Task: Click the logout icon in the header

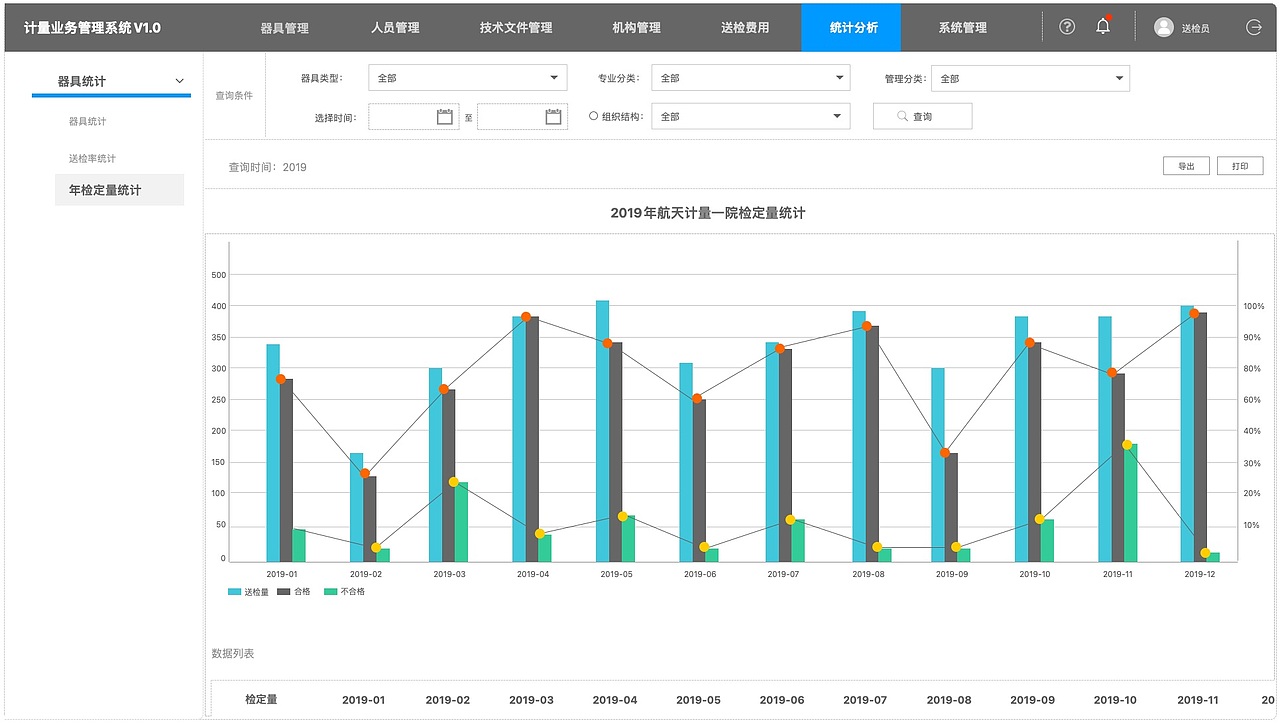Action: [x=1254, y=27]
